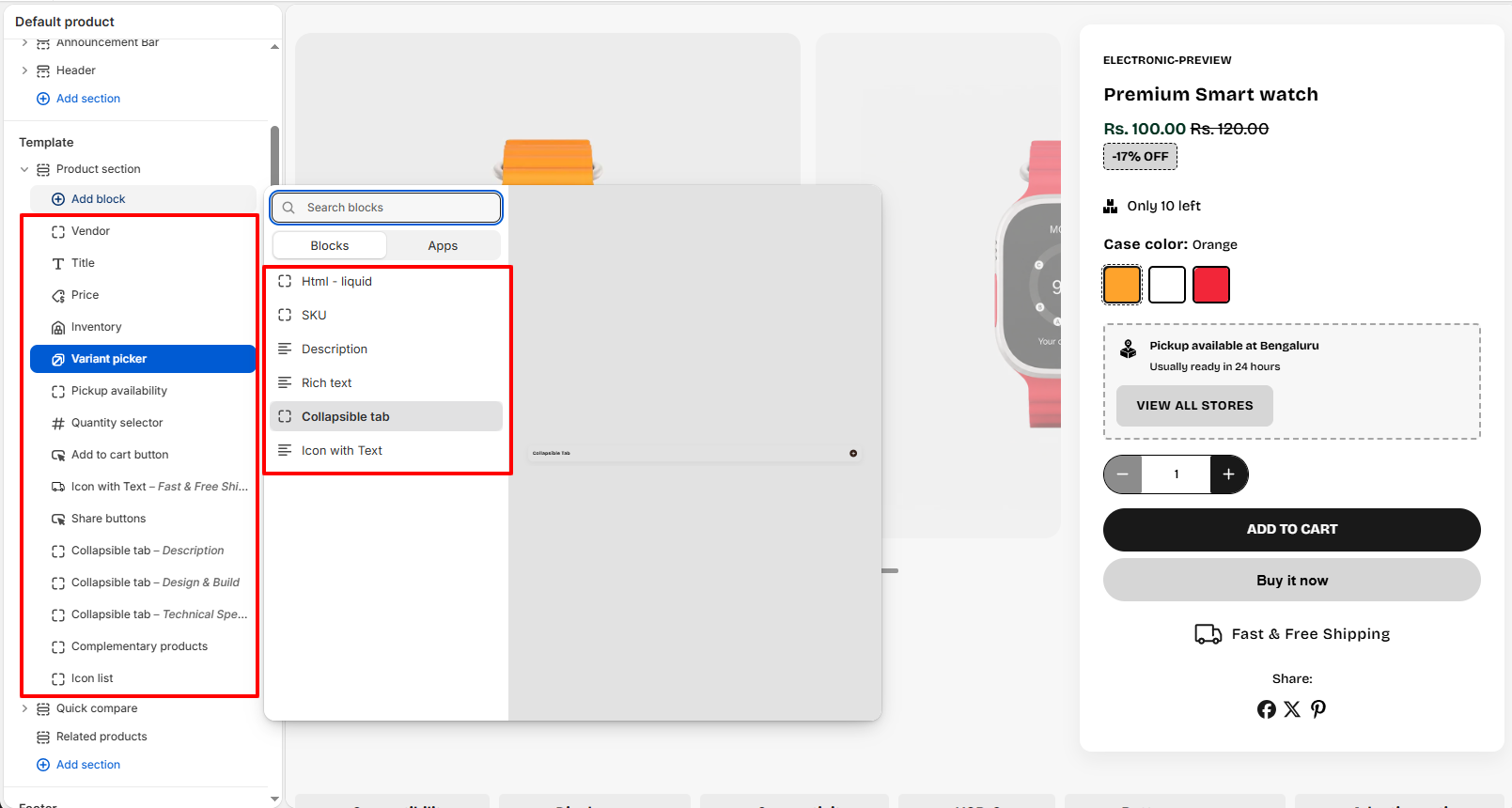Viewport: 1512px width, 808px height.
Task: Select the red case color swatch
Action: click(x=1211, y=285)
